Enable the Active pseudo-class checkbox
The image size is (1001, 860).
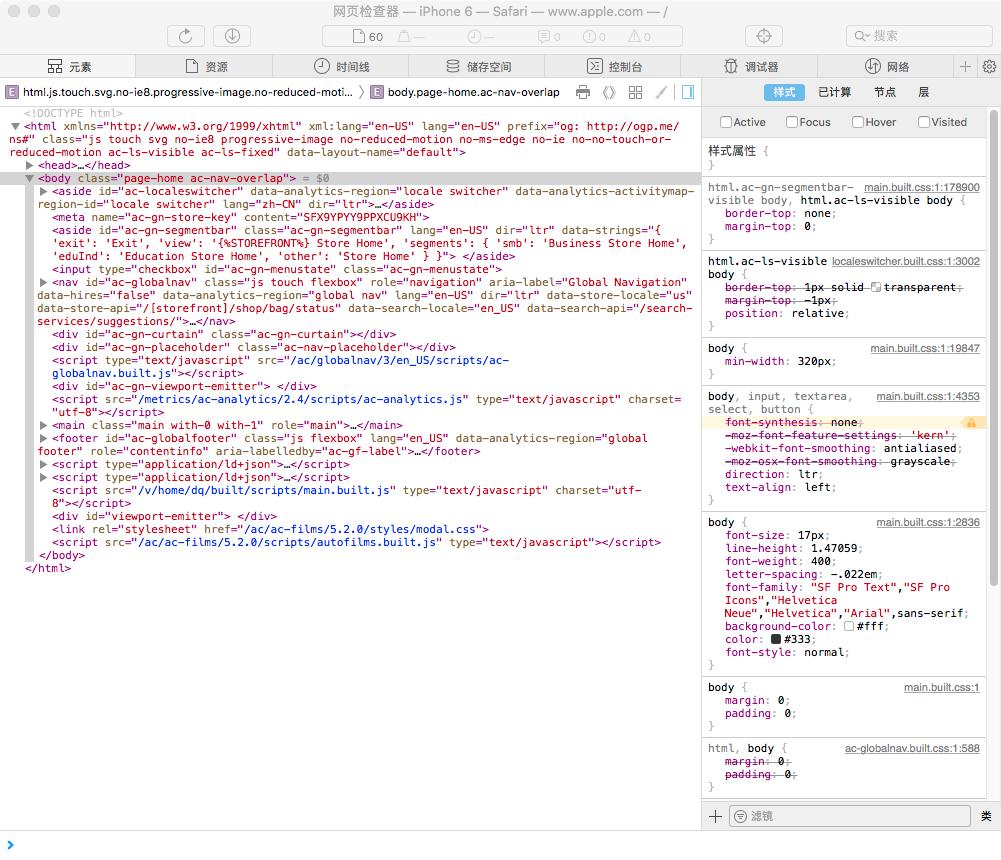(x=726, y=122)
